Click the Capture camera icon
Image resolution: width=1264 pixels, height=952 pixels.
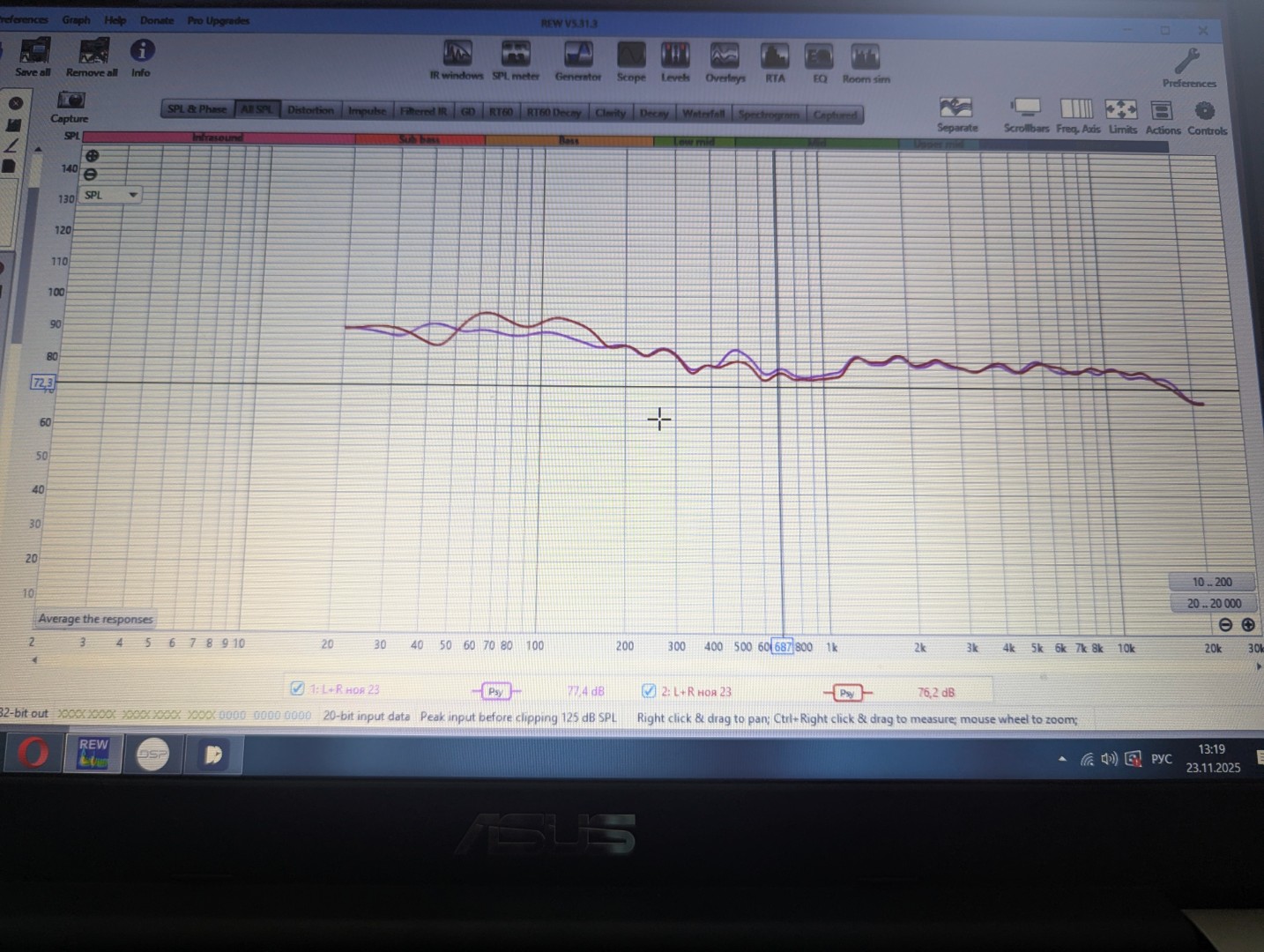click(71, 101)
